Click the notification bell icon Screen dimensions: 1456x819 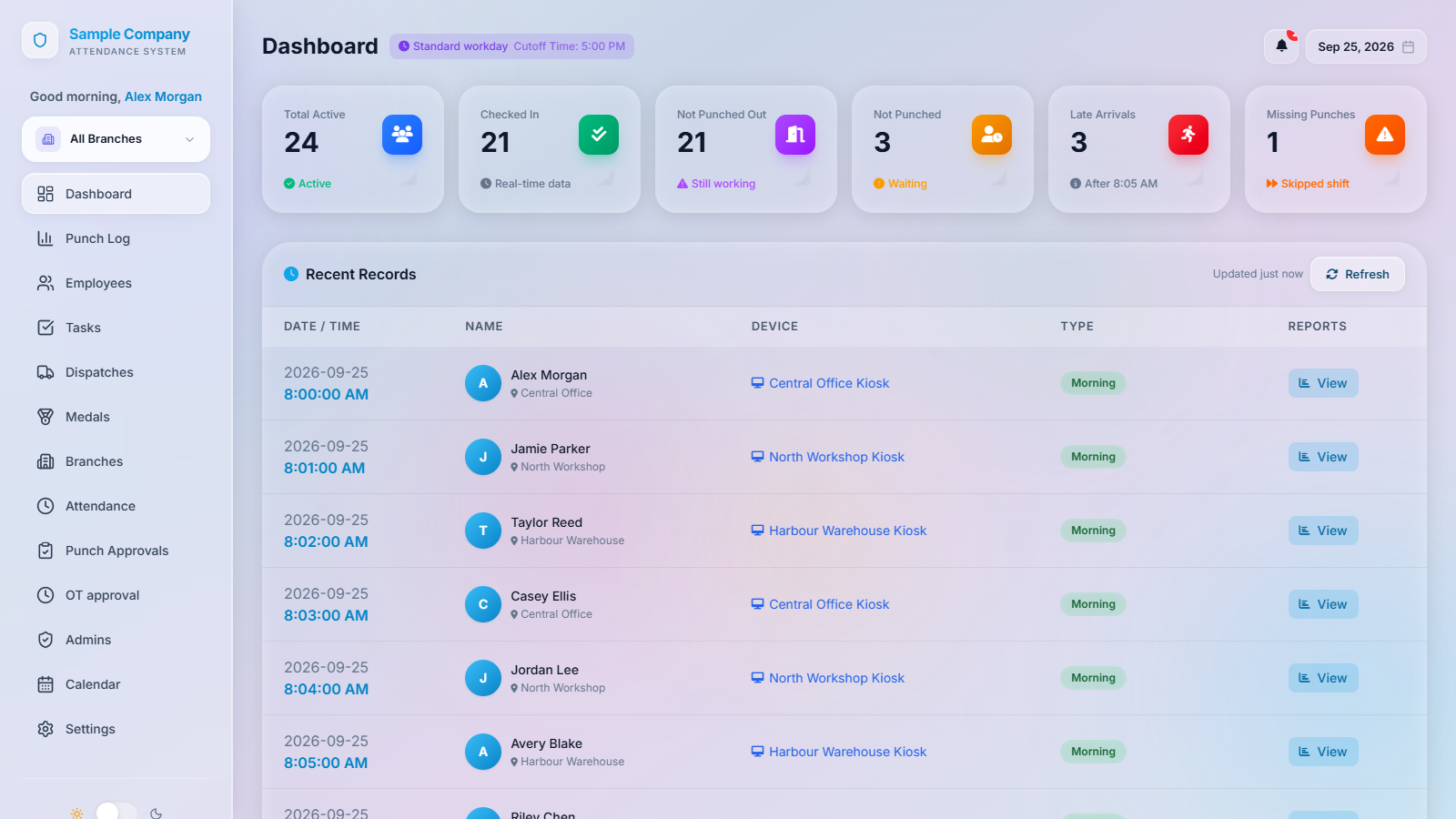coord(1281,46)
